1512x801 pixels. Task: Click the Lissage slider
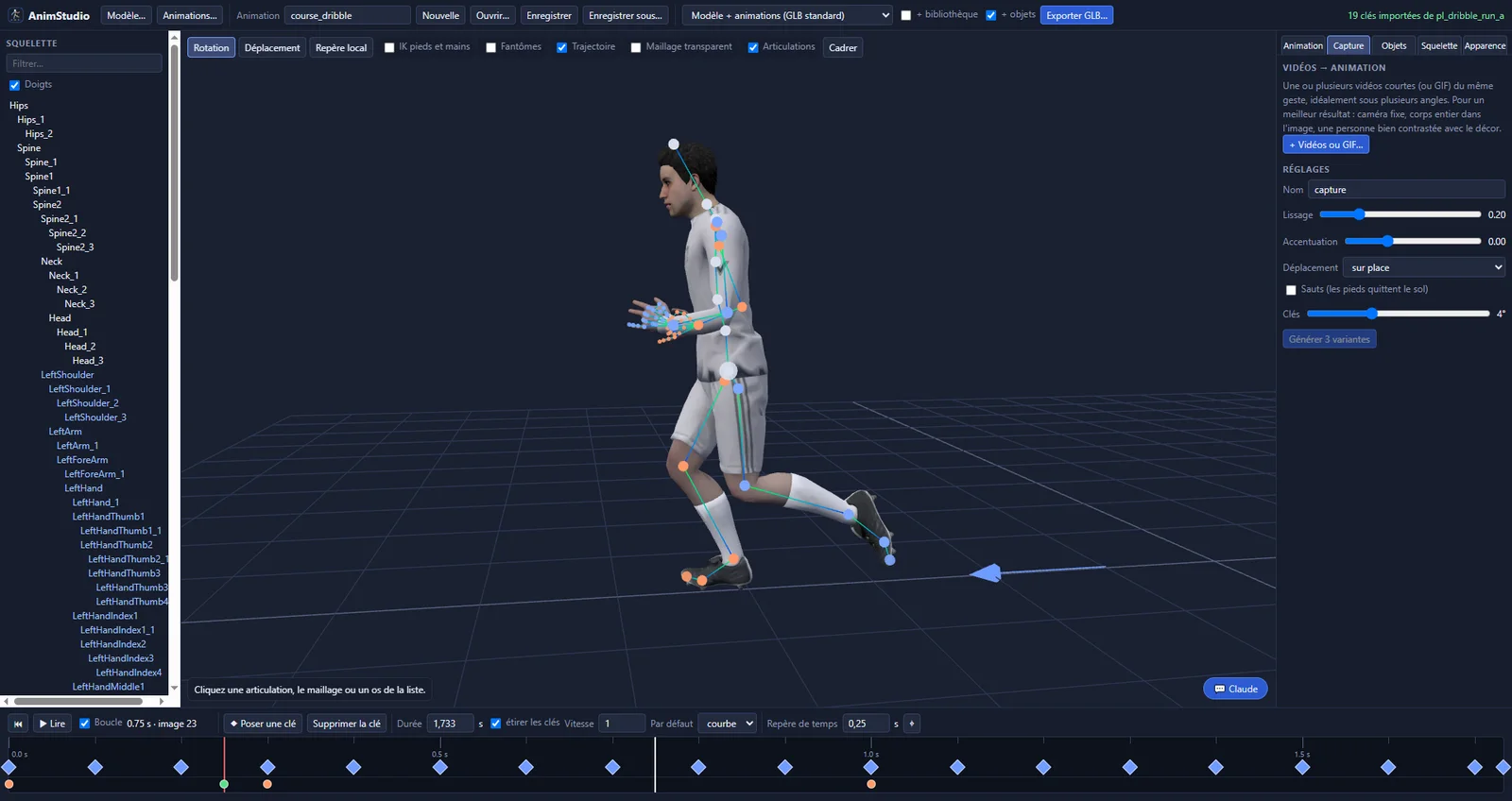coord(1400,214)
